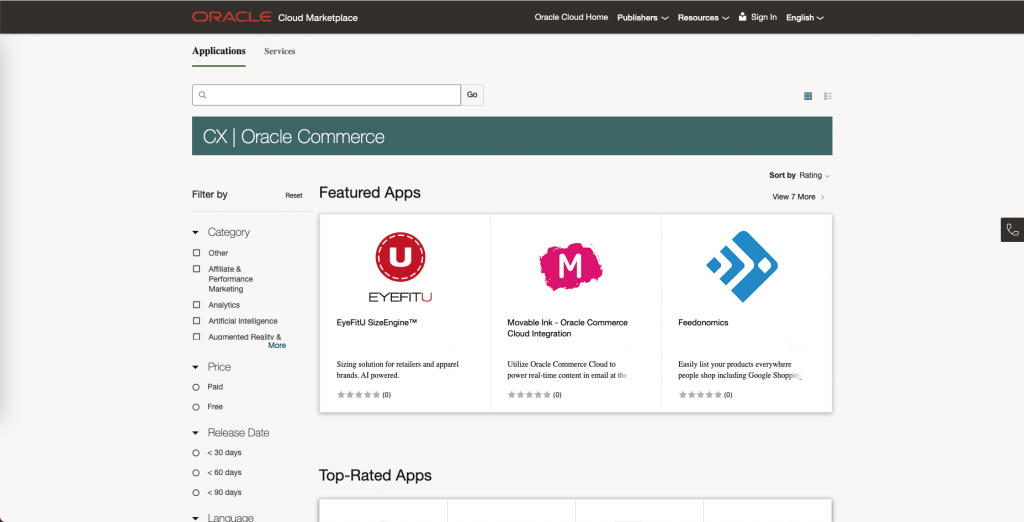
Task: Click the Go search button
Action: coord(472,95)
